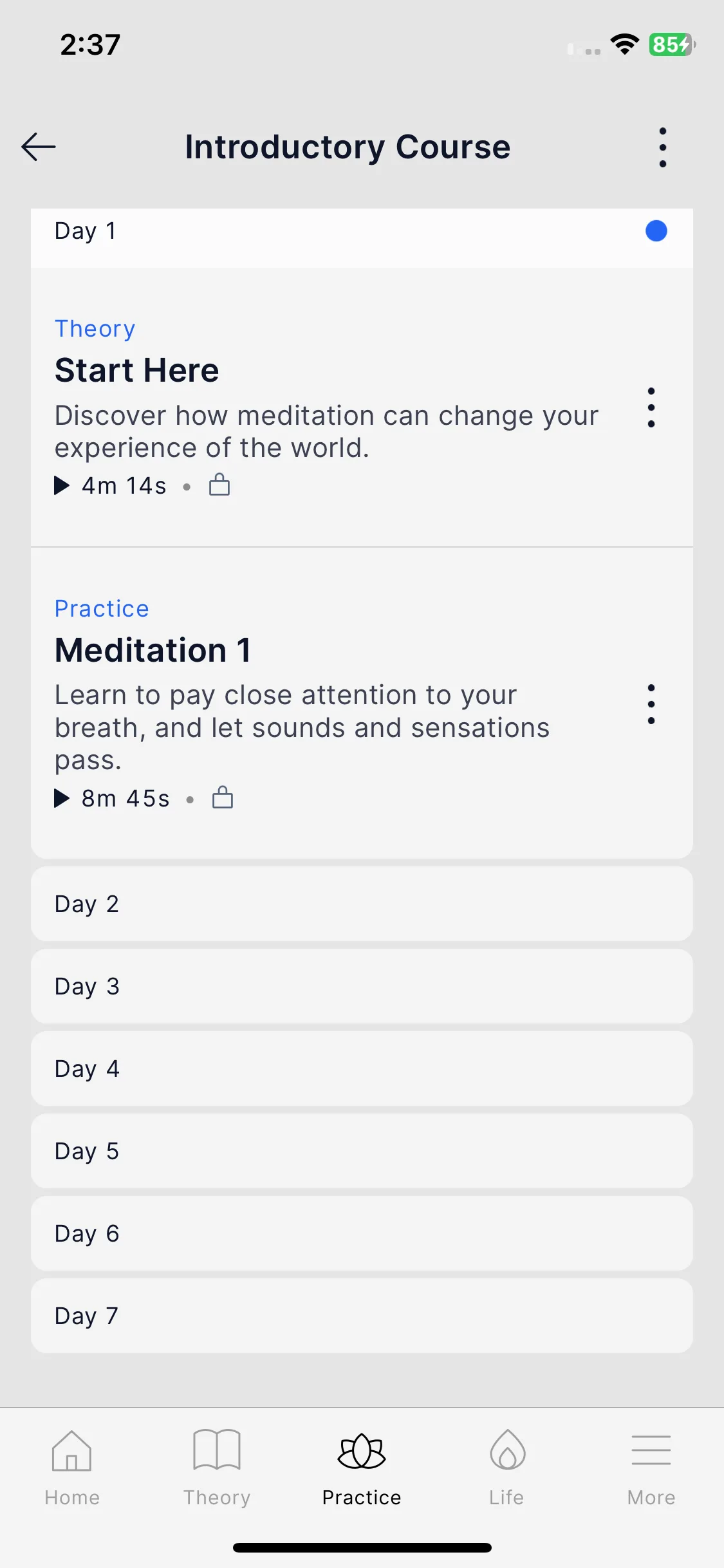Tap the back arrow icon

(39, 147)
